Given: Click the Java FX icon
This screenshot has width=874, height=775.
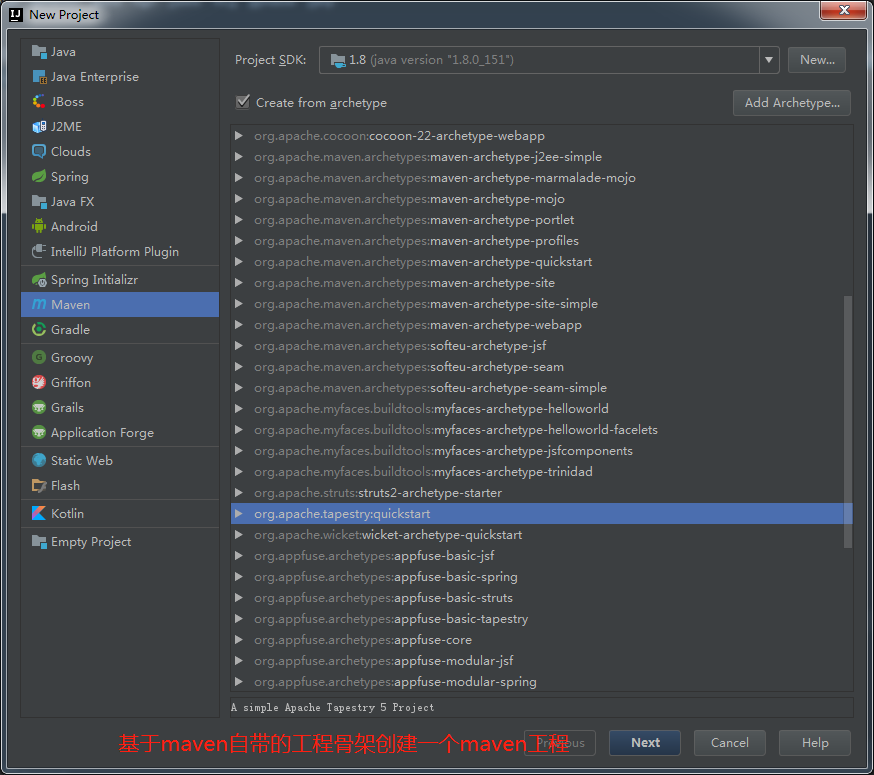Looking at the screenshot, I should pyautogui.click(x=39, y=202).
